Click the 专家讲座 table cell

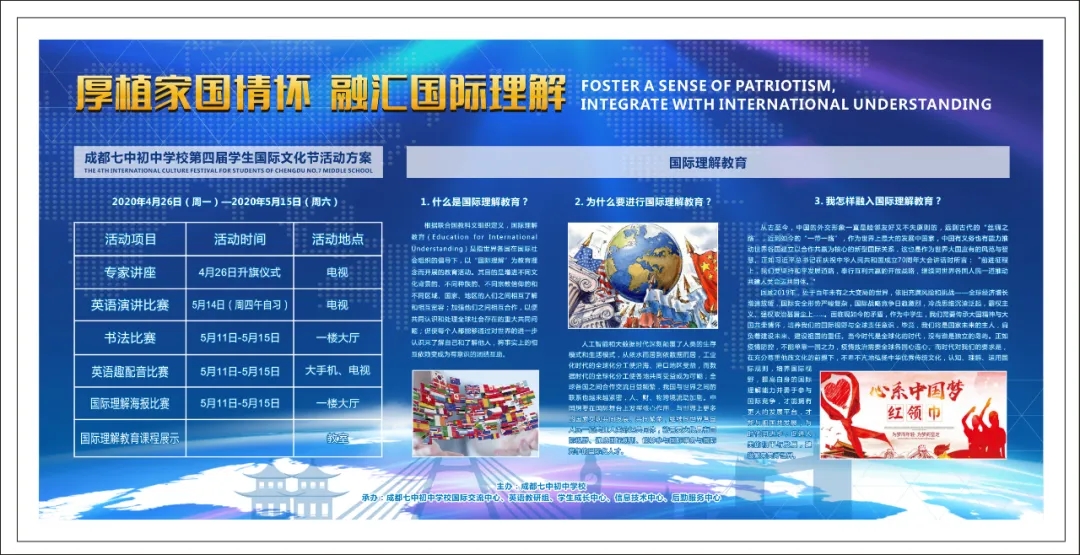pyautogui.click(x=131, y=272)
